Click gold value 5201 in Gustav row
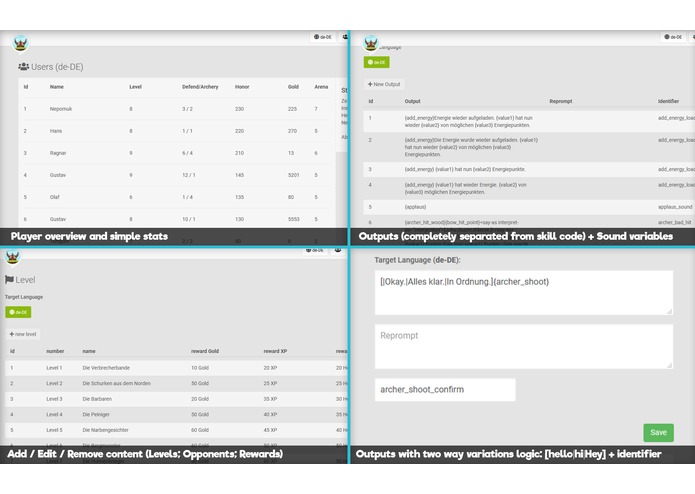Viewport: 695px width, 494px height. point(293,175)
